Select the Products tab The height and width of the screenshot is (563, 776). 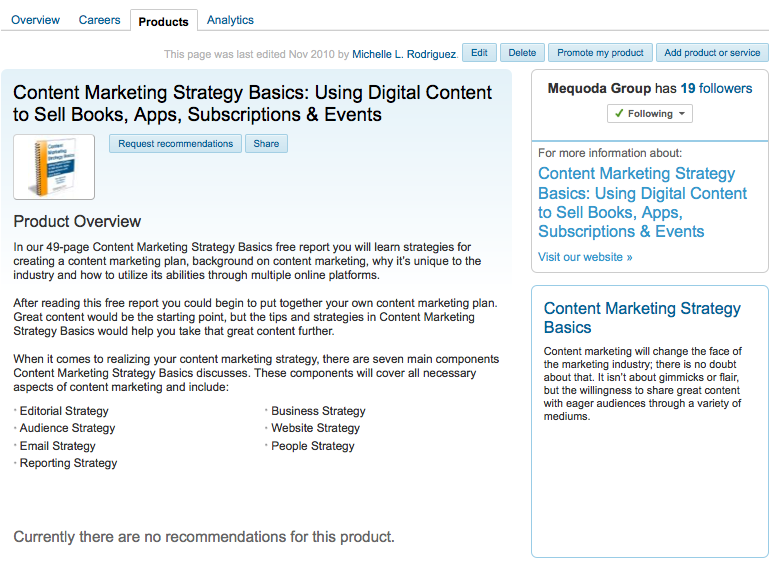pos(164,21)
